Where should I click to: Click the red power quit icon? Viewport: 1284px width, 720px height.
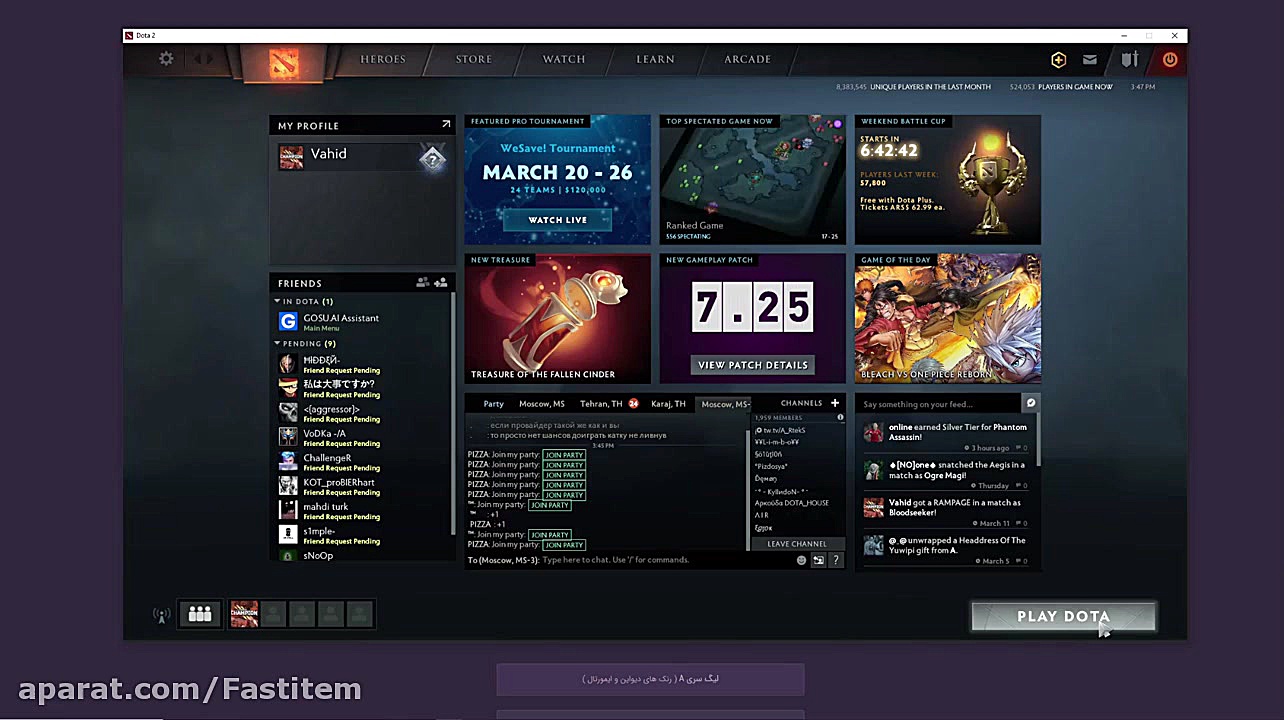tap(1170, 60)
